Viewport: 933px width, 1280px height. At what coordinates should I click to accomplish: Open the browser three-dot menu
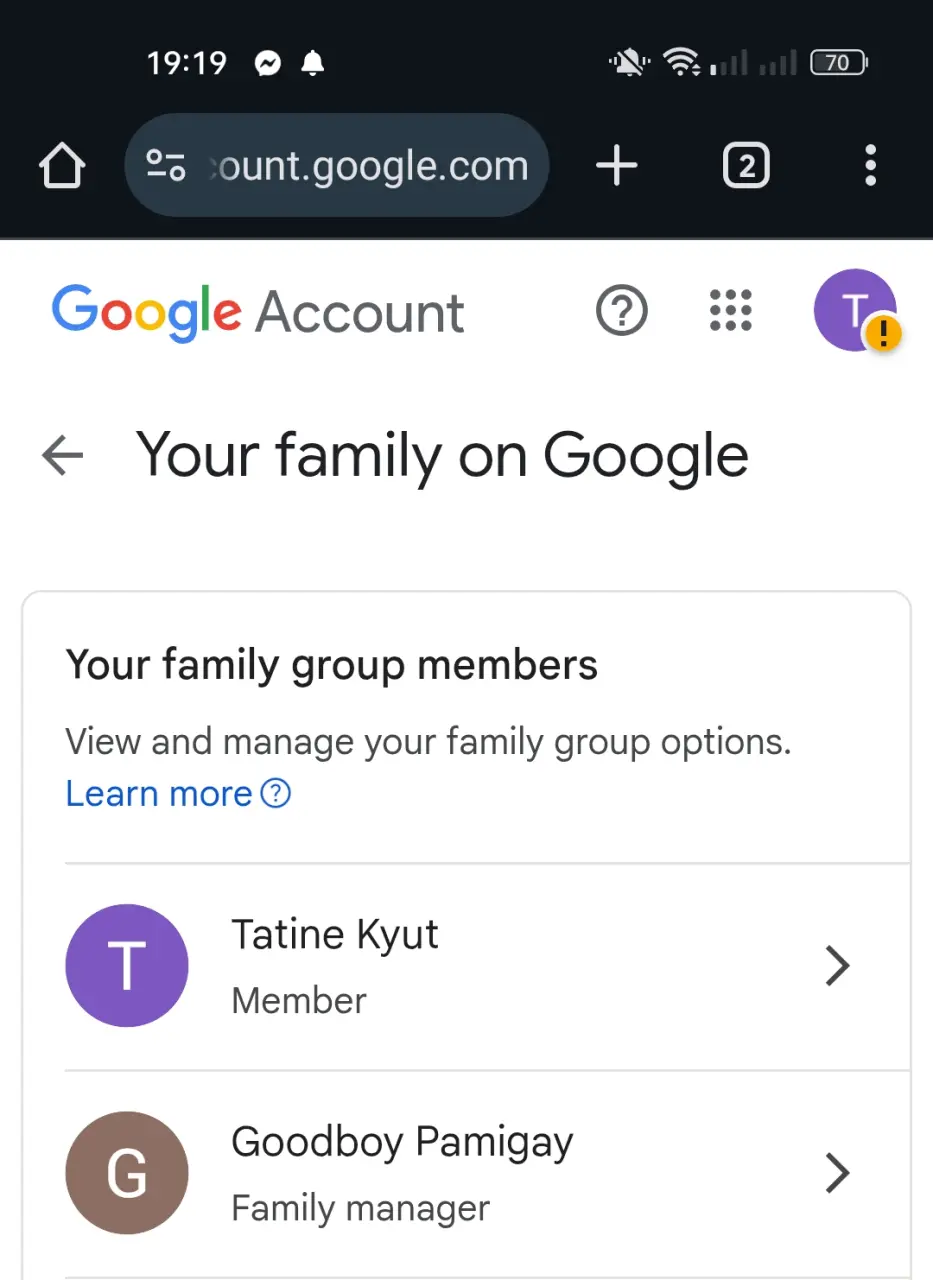[x=871, y=165]
